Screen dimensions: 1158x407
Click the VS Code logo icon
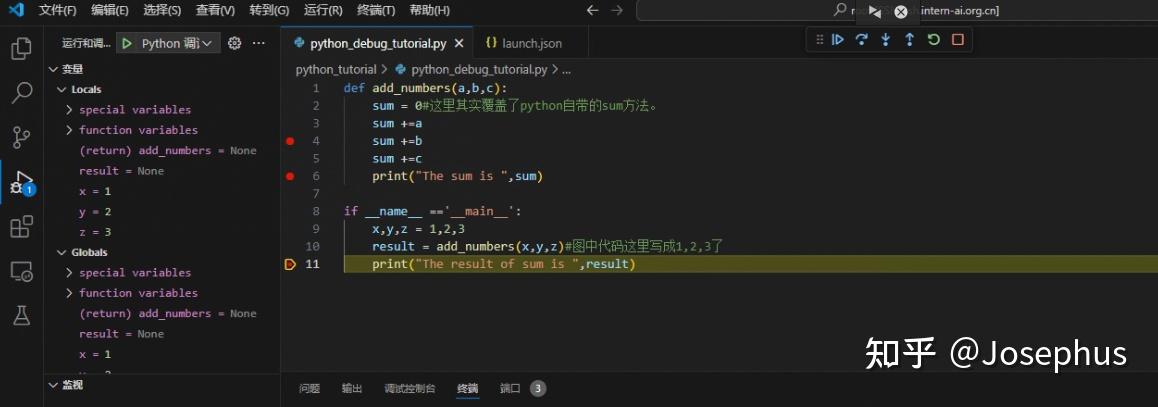point(16,10)
